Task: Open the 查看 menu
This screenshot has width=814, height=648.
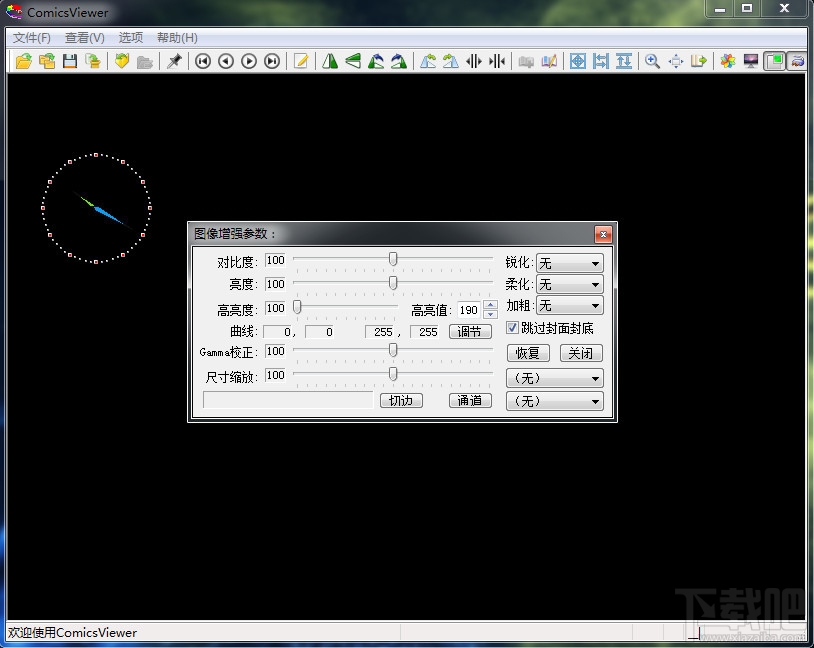Action: (x=84, y=37)
